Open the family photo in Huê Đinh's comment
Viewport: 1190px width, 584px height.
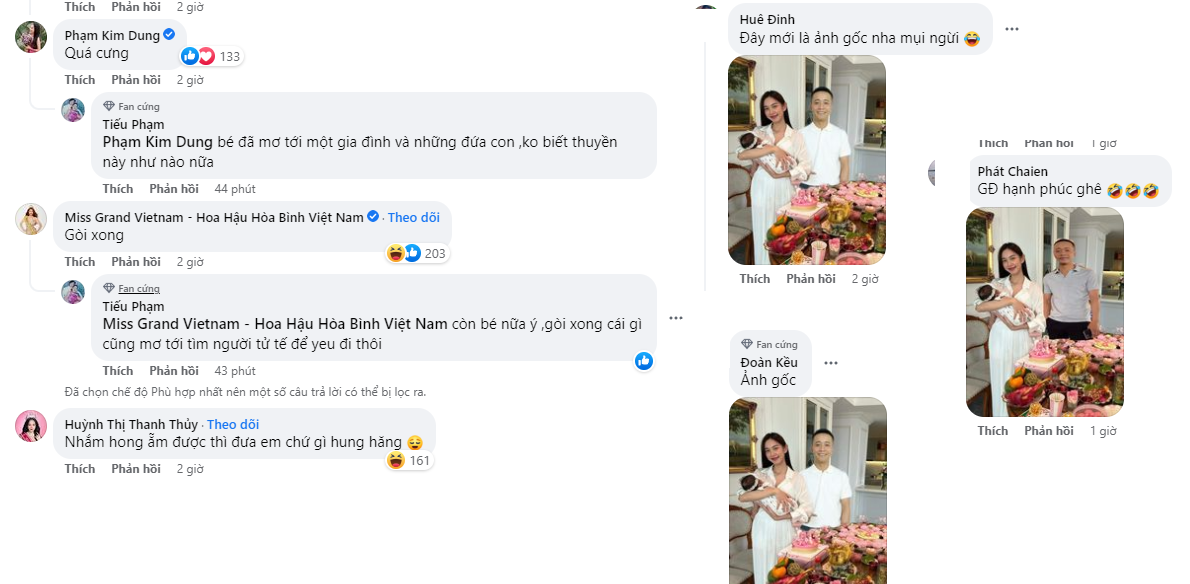pos(807,160)
